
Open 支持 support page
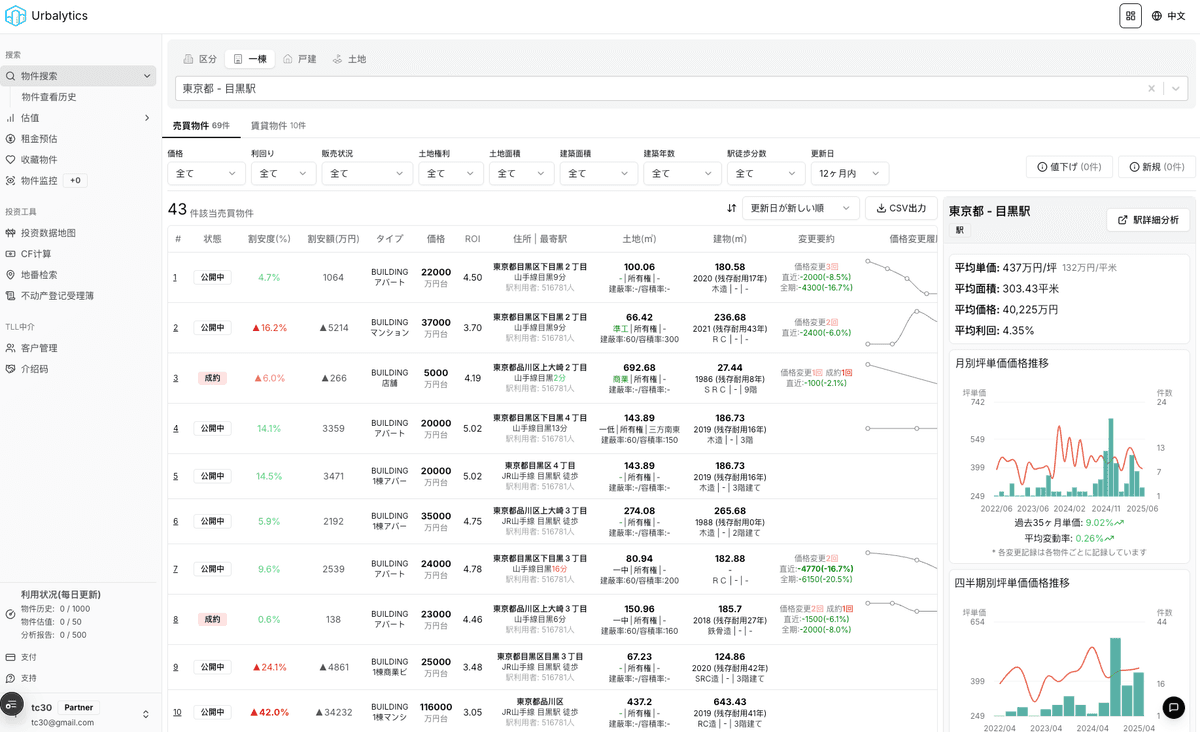coord(28,678)
